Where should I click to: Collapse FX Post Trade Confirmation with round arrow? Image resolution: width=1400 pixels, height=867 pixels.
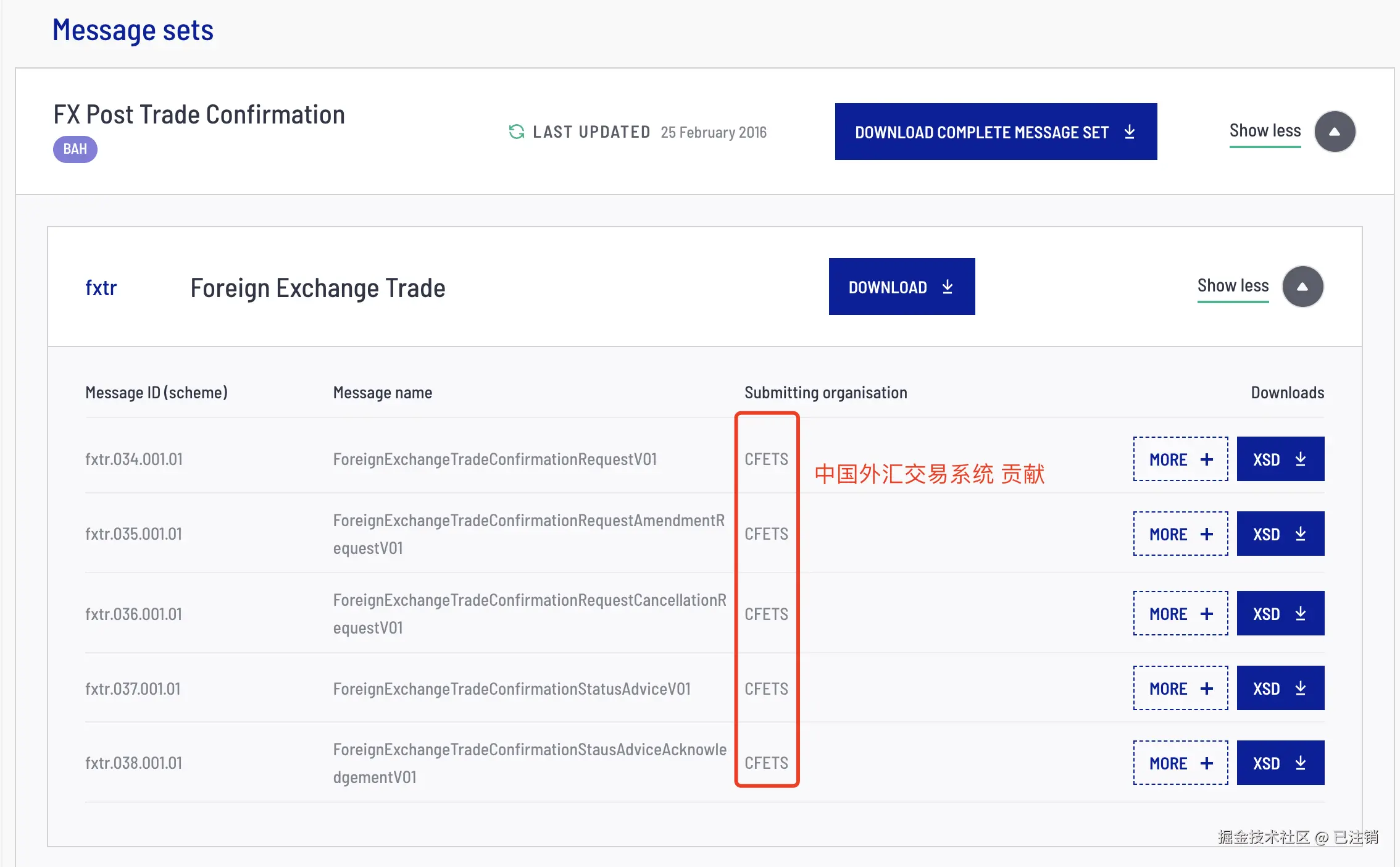pyautogui.click(x=1335, y=132)
